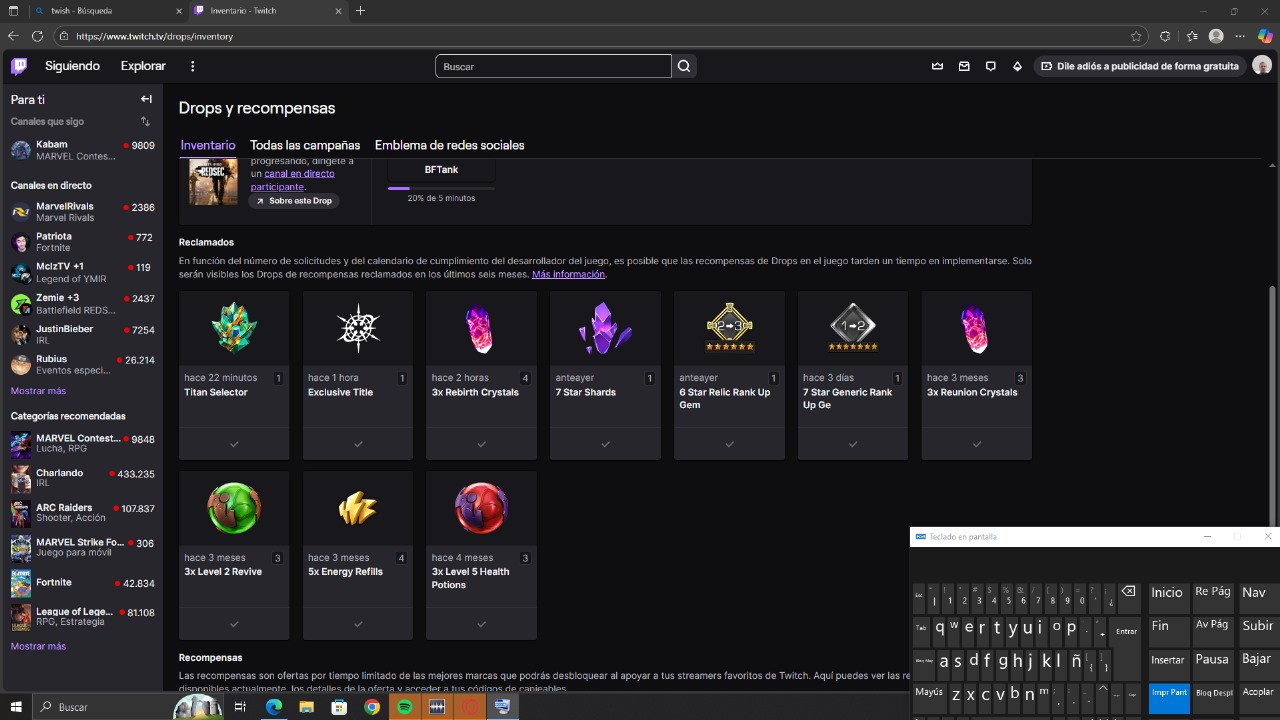Screen dimensions: 1280x720
Task: Click the browser address bar
Action: point(600,36)
